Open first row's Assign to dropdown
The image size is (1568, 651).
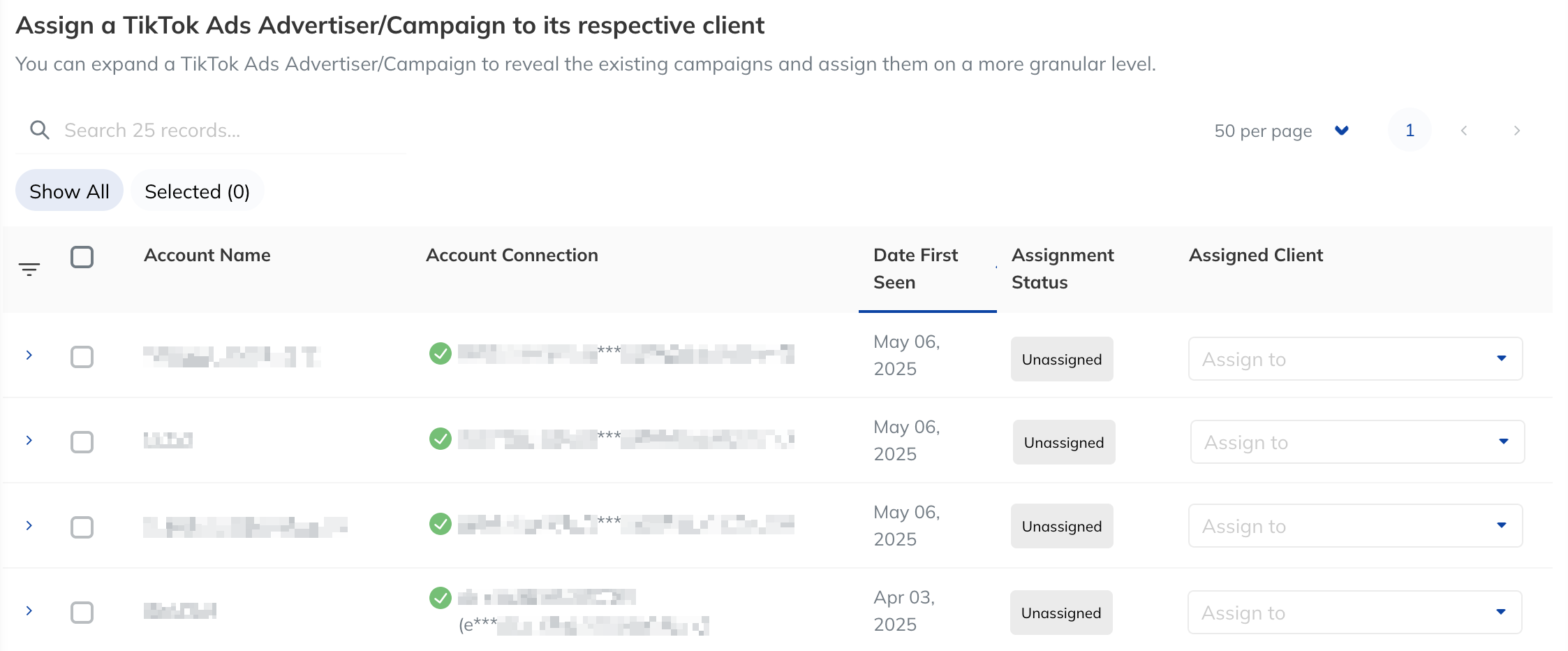click(1356, 359)
